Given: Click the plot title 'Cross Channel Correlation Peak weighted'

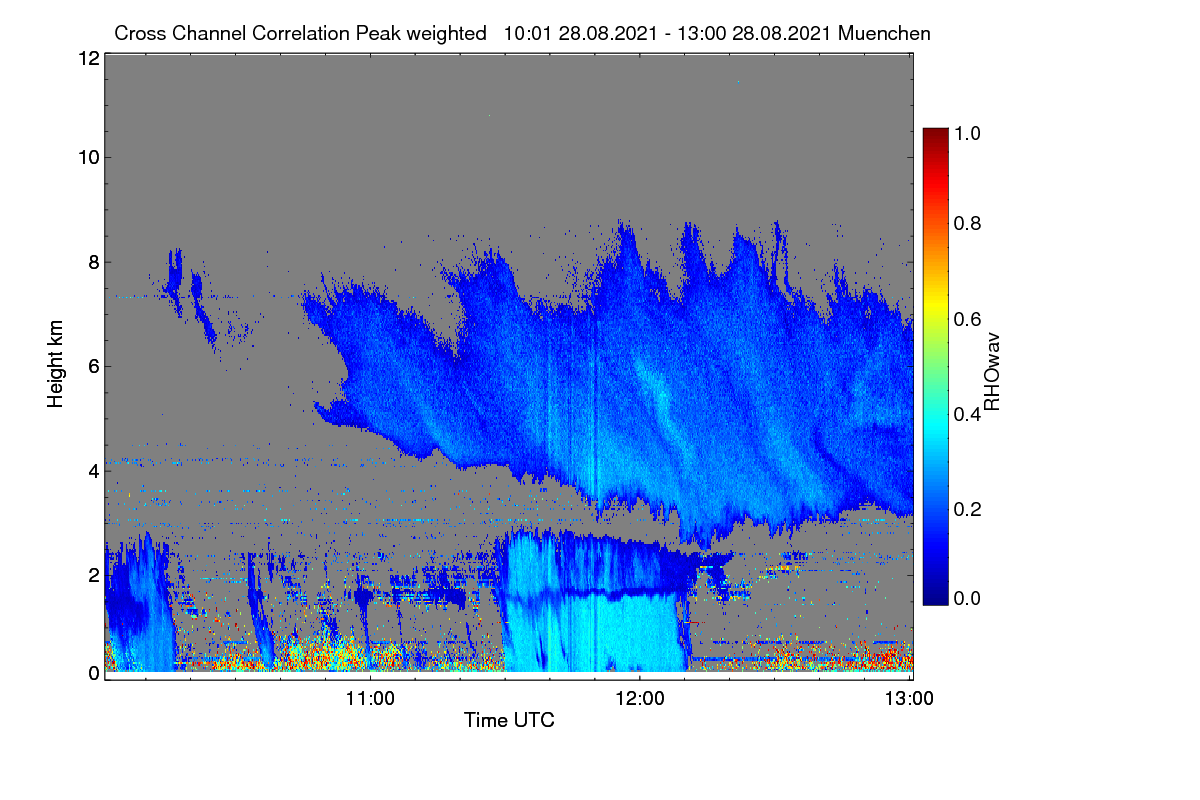Looking at the screenshot, I should pyautogui.click(x=300, y=33).
